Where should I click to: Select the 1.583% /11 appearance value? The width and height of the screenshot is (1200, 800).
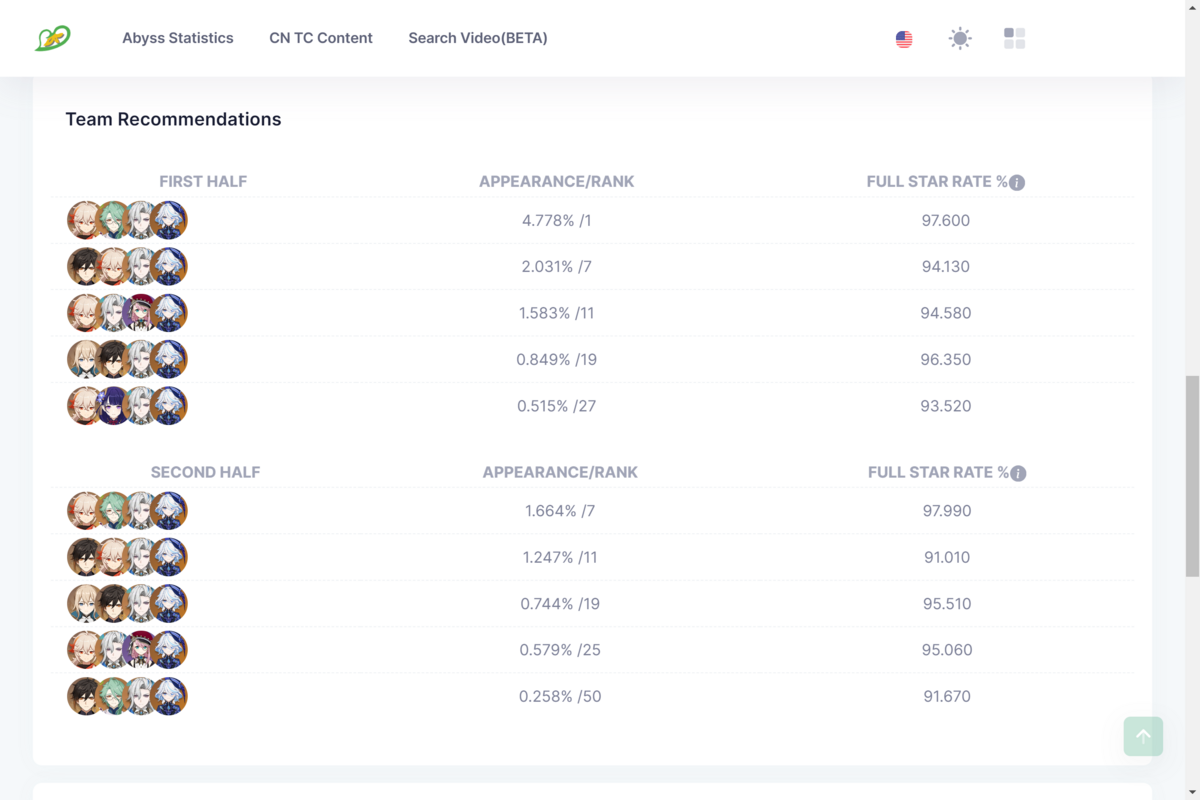[x=557, y=313]
